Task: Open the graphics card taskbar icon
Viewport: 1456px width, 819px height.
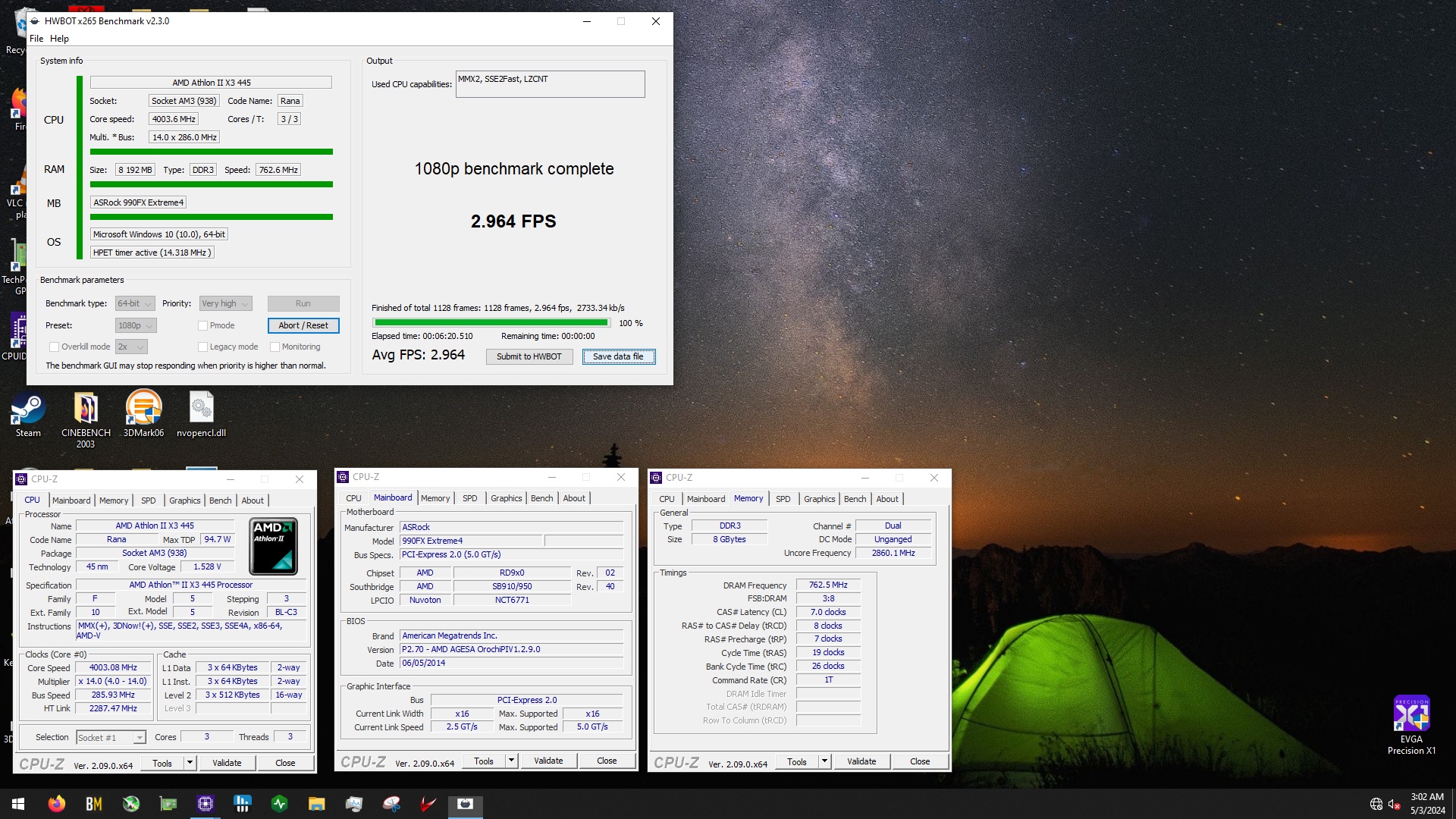Action: (x=168, y=804)
